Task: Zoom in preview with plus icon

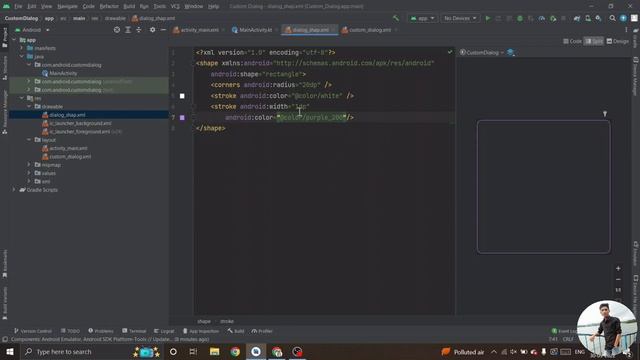Action: (x=618, y=269)
